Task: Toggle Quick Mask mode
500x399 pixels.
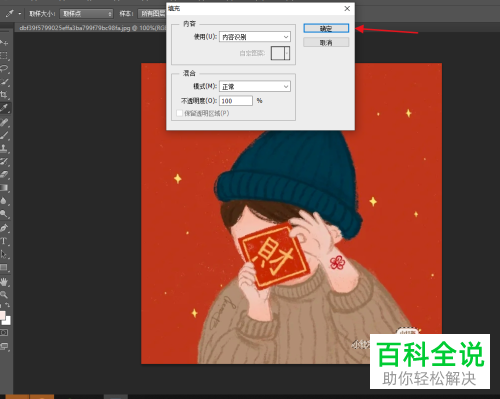Action: [4, 333]
